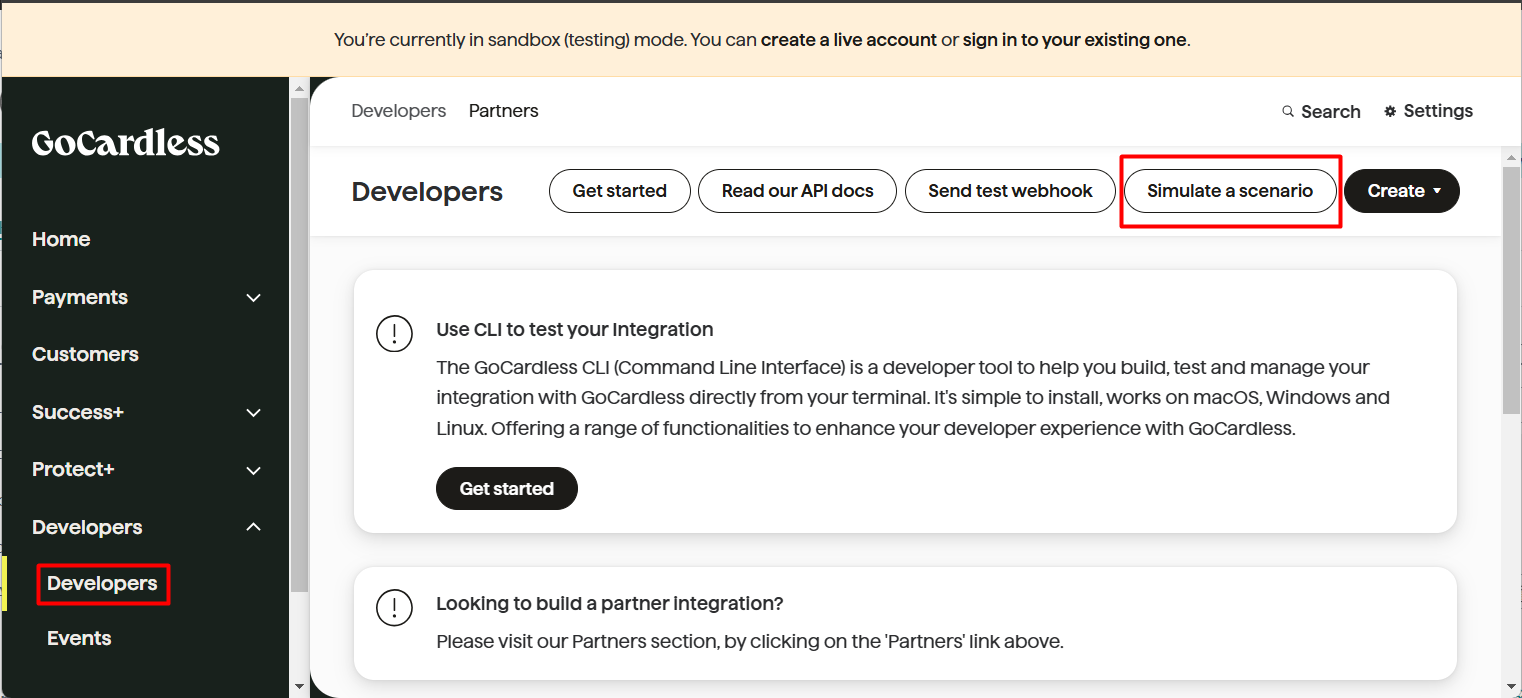Select the Developers top tab
The height and width of the screenshot is (698, 1522).
point(398,111)
